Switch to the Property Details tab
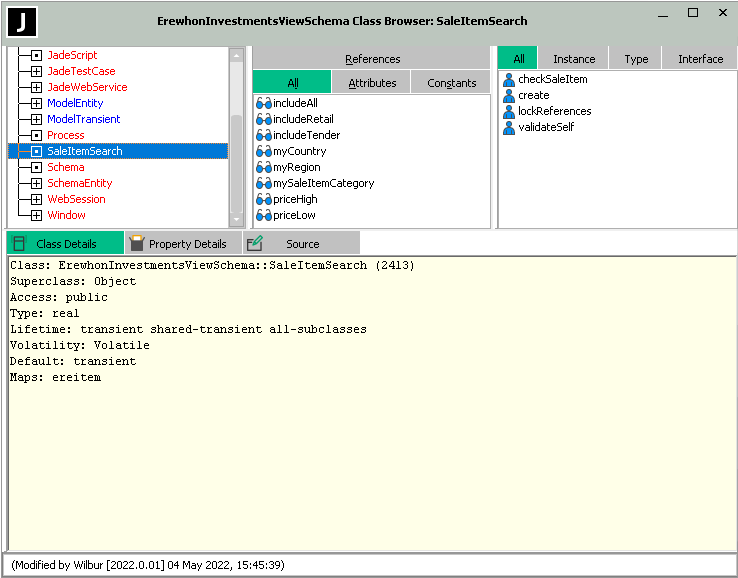Image resolution: width=738 pixels, height=578 pixels. click(186, 243)
